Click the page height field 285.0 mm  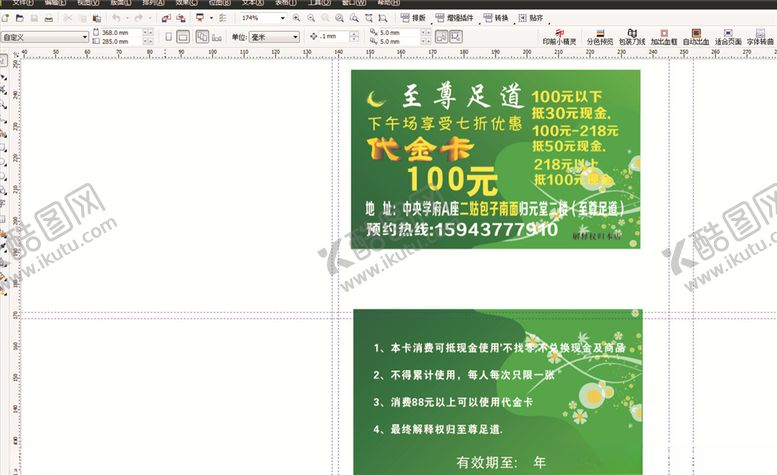pos(121,42)
